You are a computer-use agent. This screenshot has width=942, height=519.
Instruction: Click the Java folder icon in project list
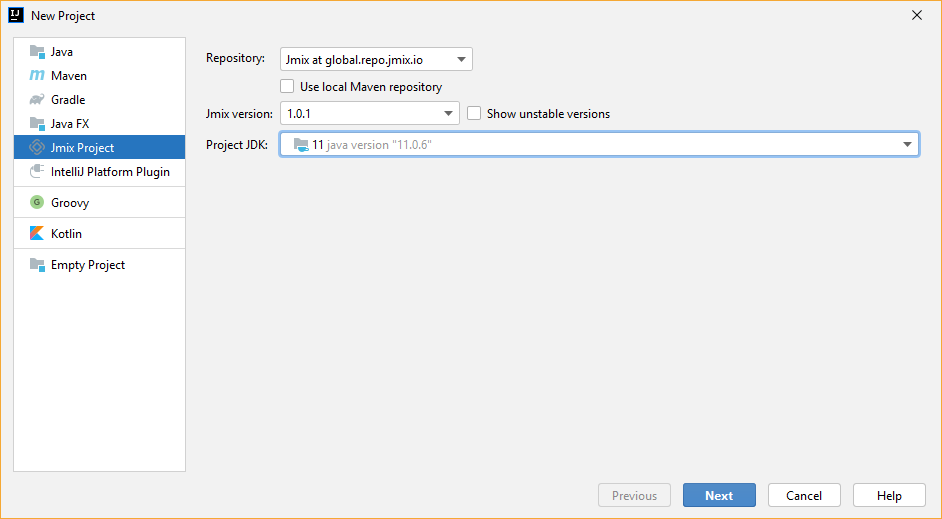click(x=37, y=52)
